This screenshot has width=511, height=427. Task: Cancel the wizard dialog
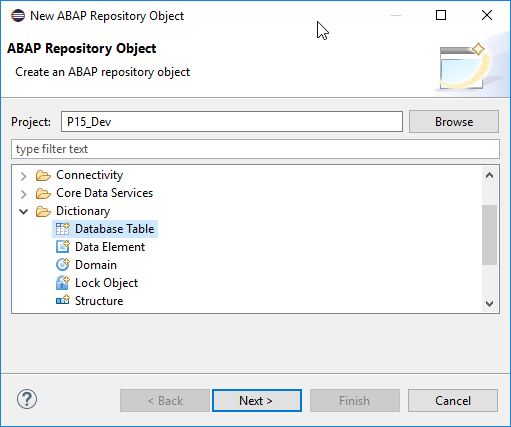(x=453, y=401)
